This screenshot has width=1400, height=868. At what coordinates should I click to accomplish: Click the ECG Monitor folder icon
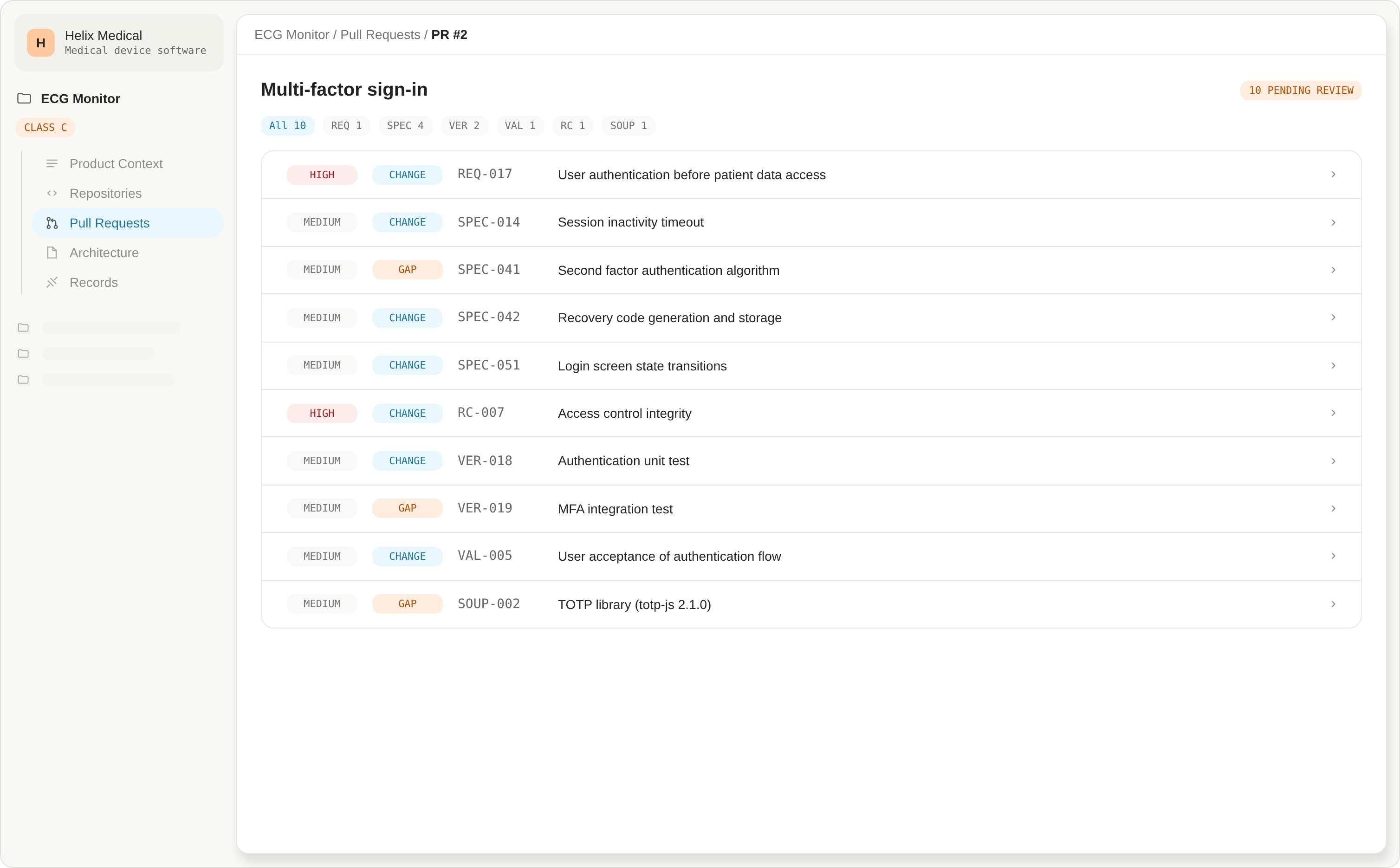pyautogui.click(x=24, y=98)
